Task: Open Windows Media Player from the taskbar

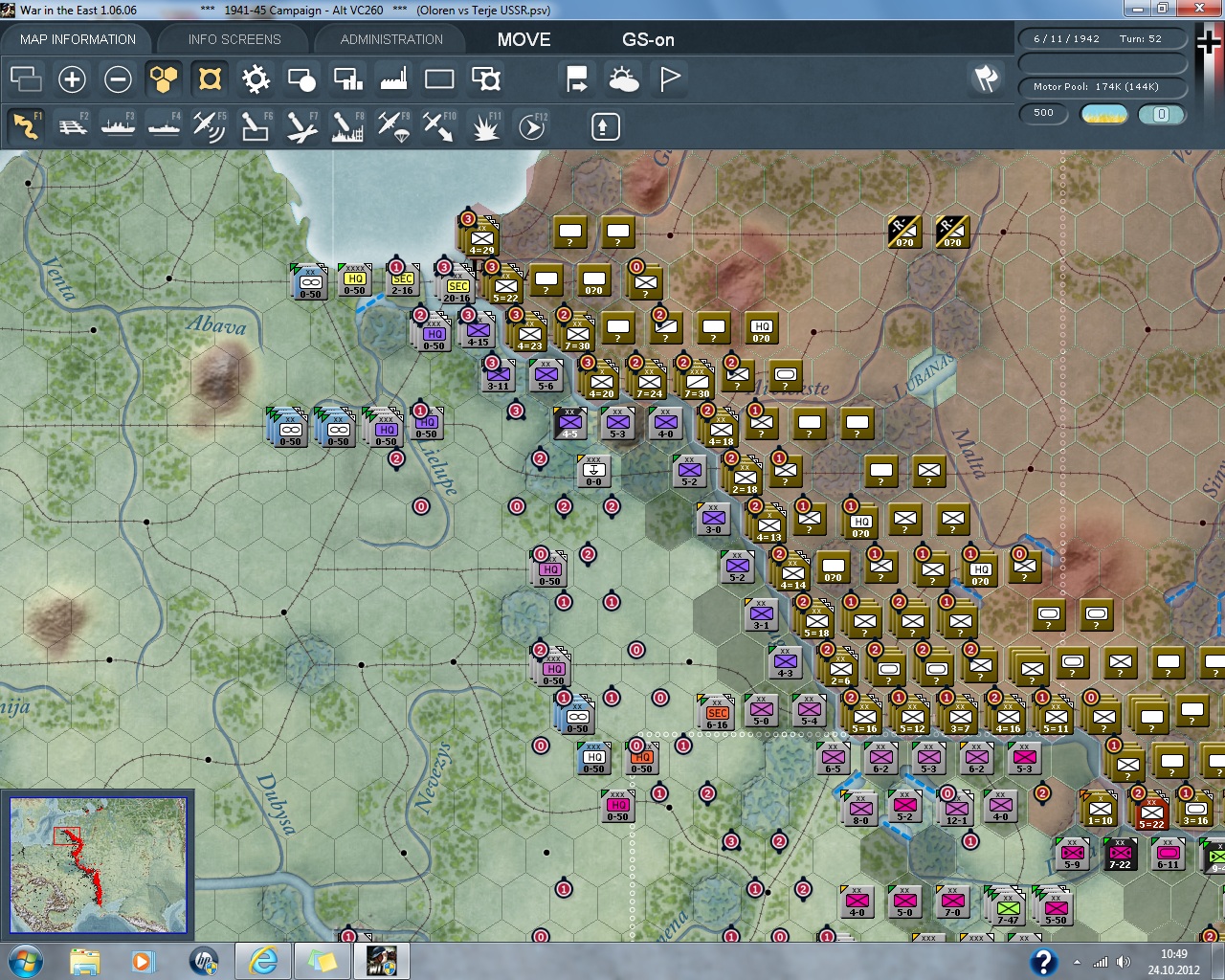Action: (x=144, y=961)
